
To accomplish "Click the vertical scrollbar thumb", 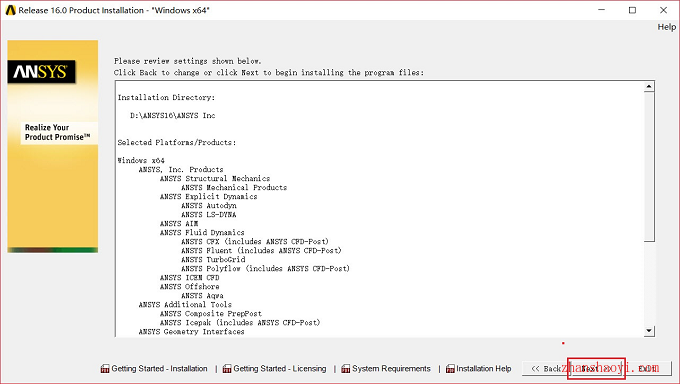I will click(x=649, y=167).
